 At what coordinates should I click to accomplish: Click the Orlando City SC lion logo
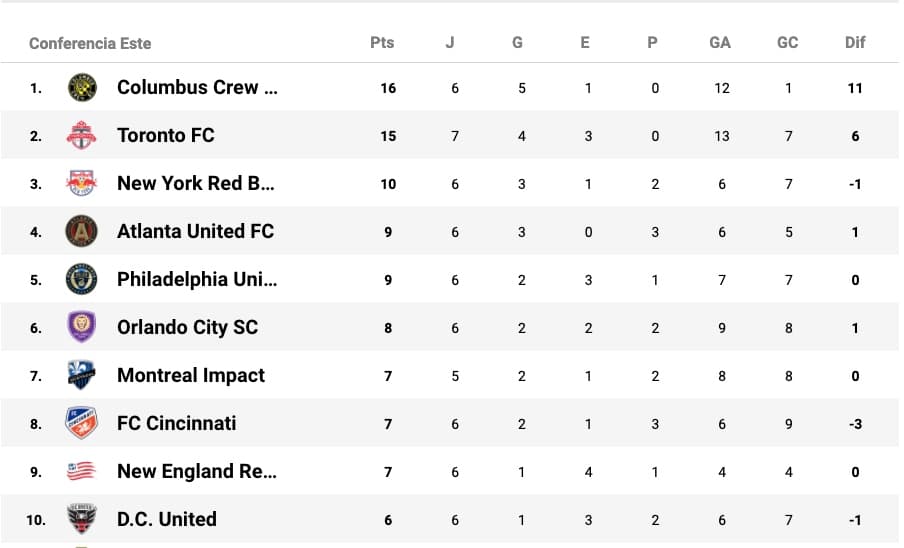81,327
